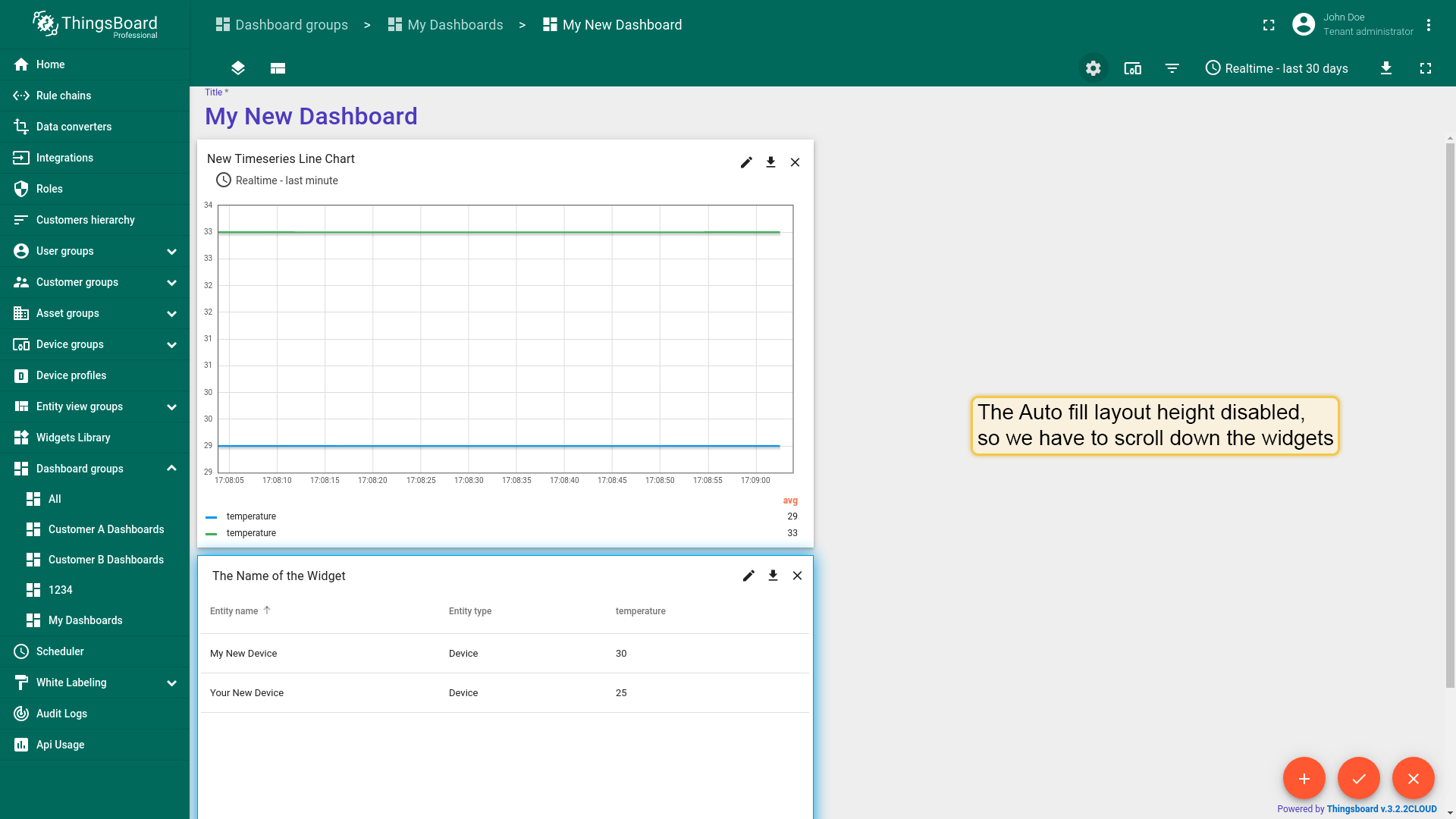1456x819 pixels.
Task: Open Data converters in sidebar
Action: 95,127
